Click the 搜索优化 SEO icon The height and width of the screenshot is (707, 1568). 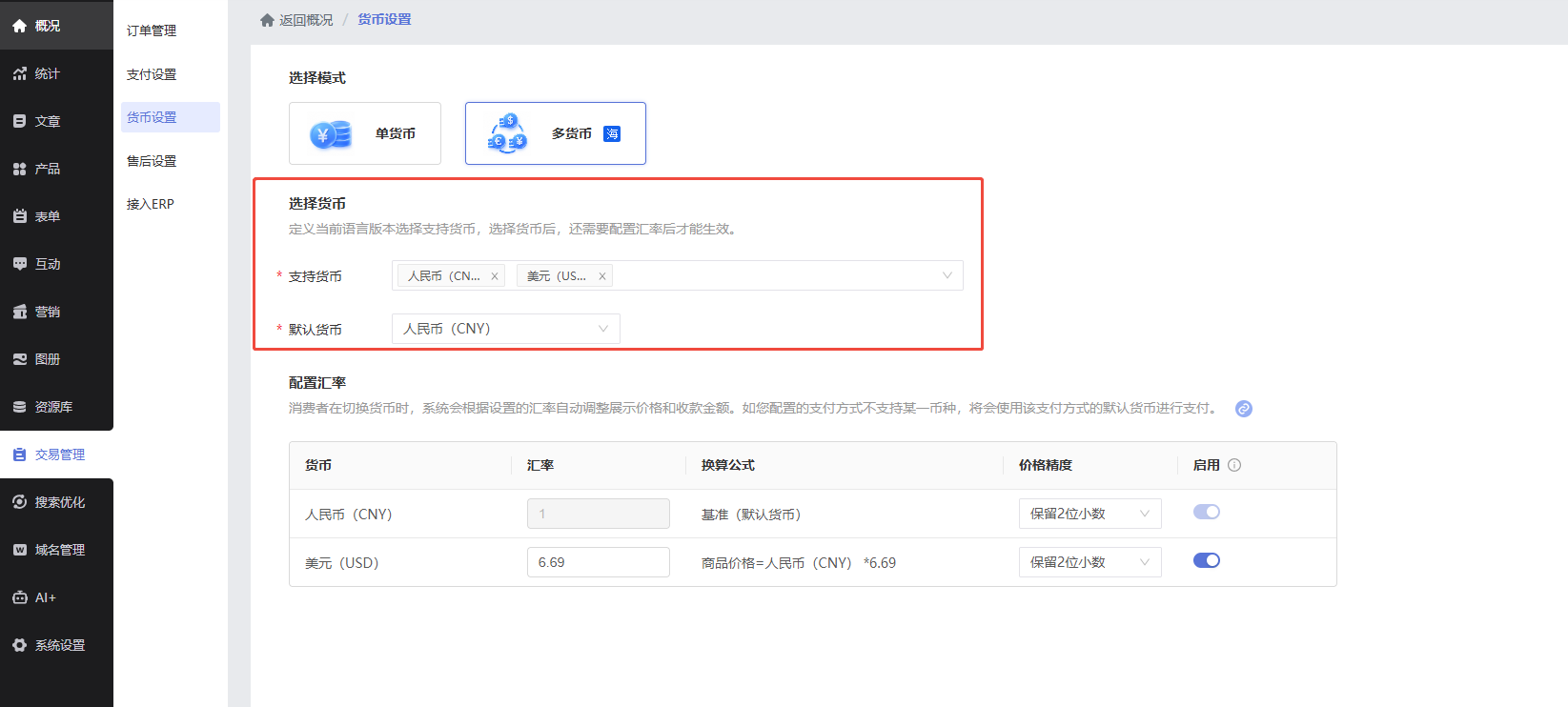pyautogui.click(x=19, y=502)
